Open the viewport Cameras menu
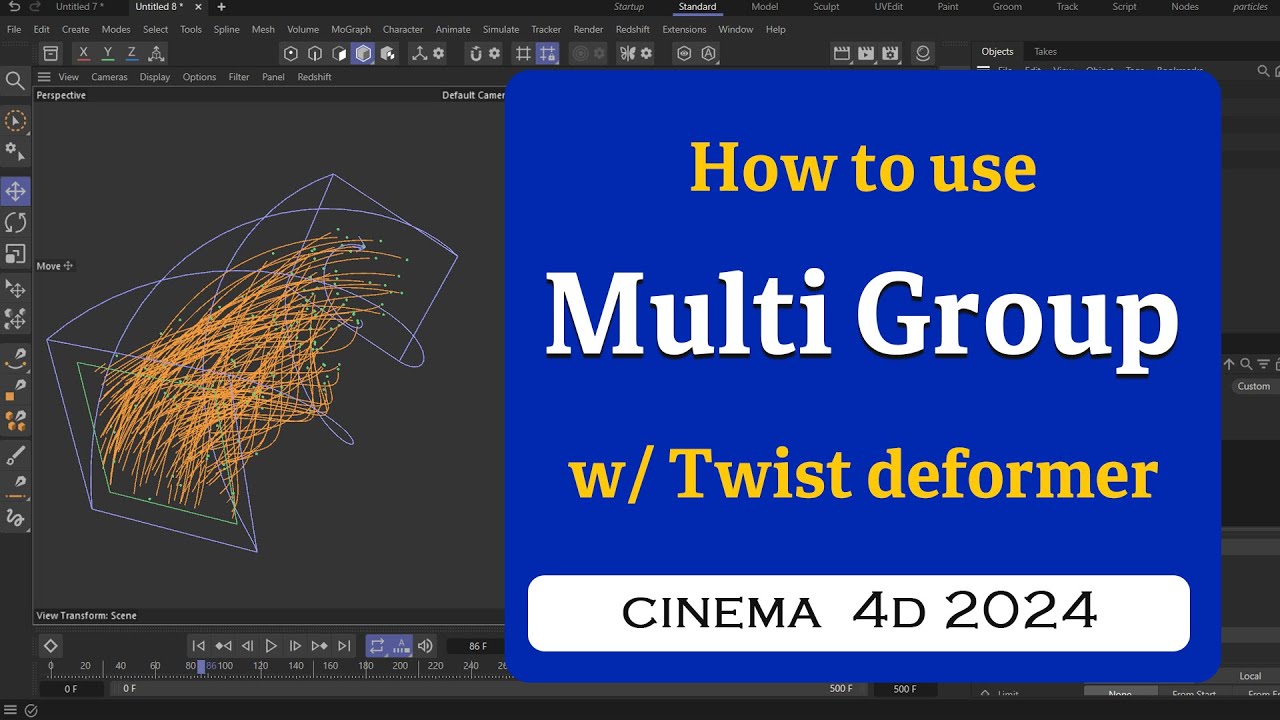 coord(109,77)
